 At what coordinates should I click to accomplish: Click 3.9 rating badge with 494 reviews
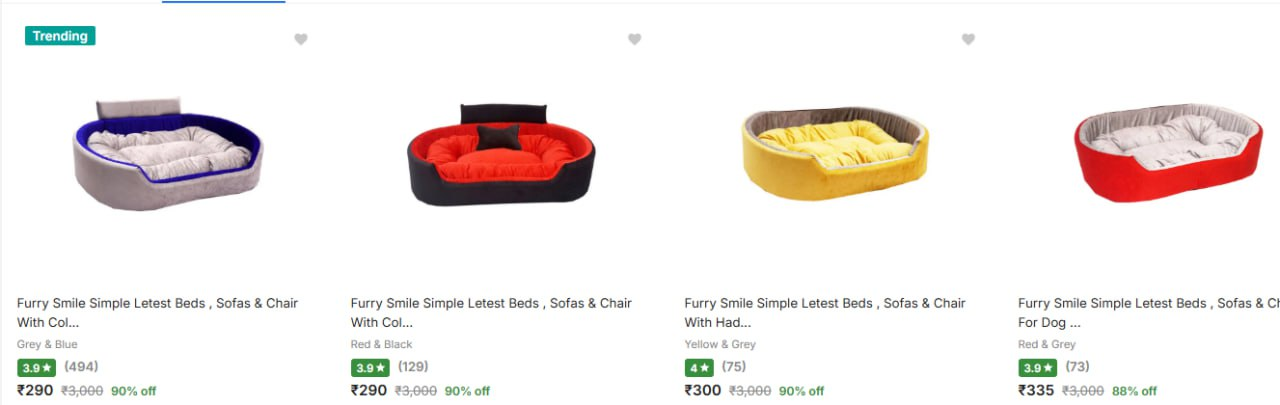pos(36,368)
